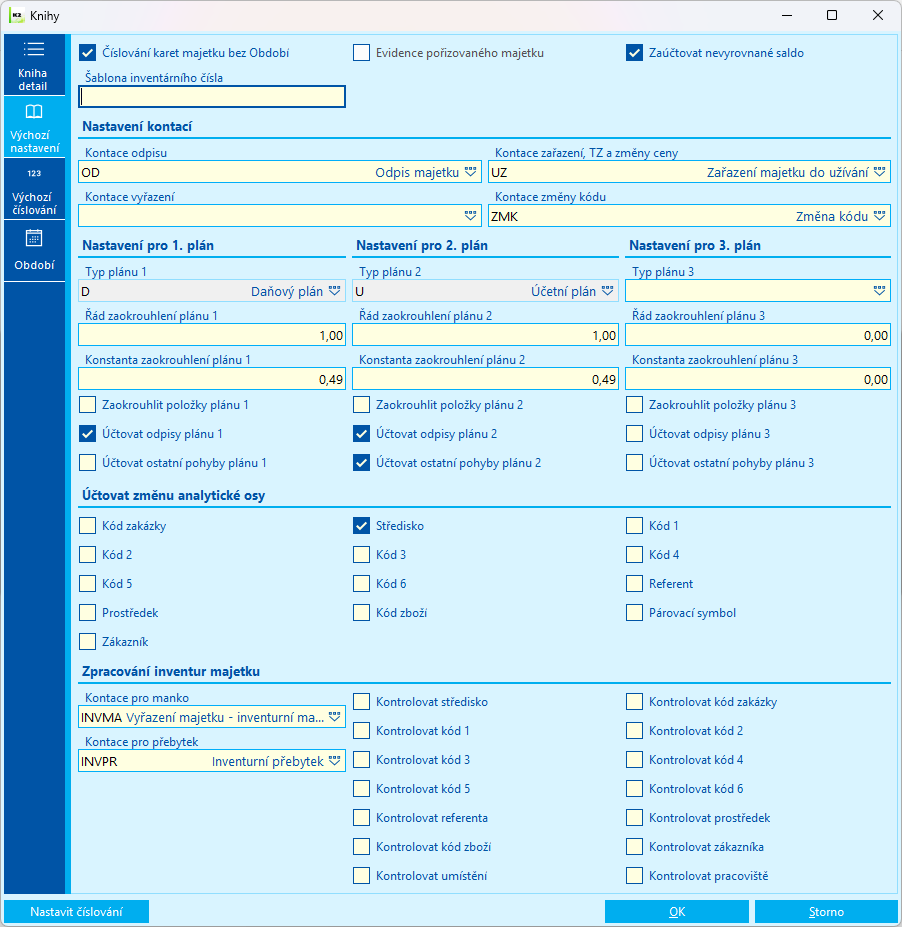
Task: Click the K2 app icon in title bar
Action: click(17, 15)
